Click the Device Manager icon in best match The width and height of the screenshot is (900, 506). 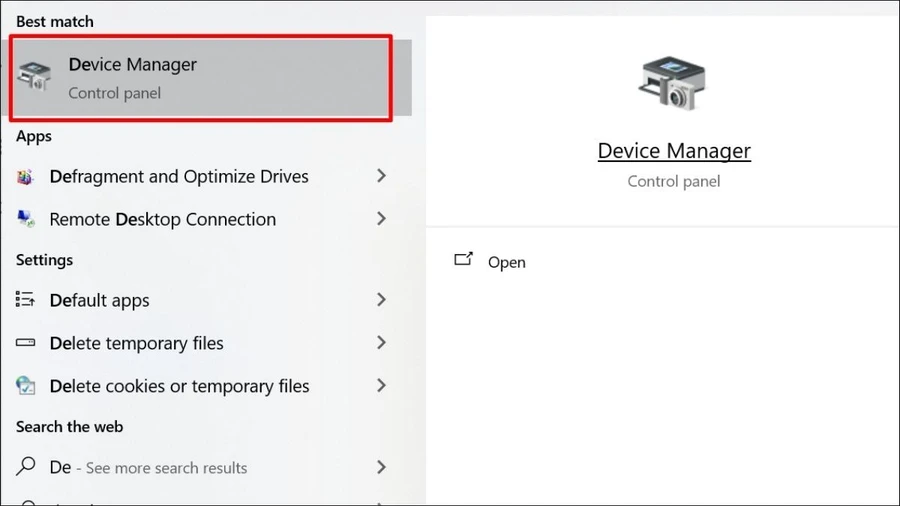click(x=34, y=77)
